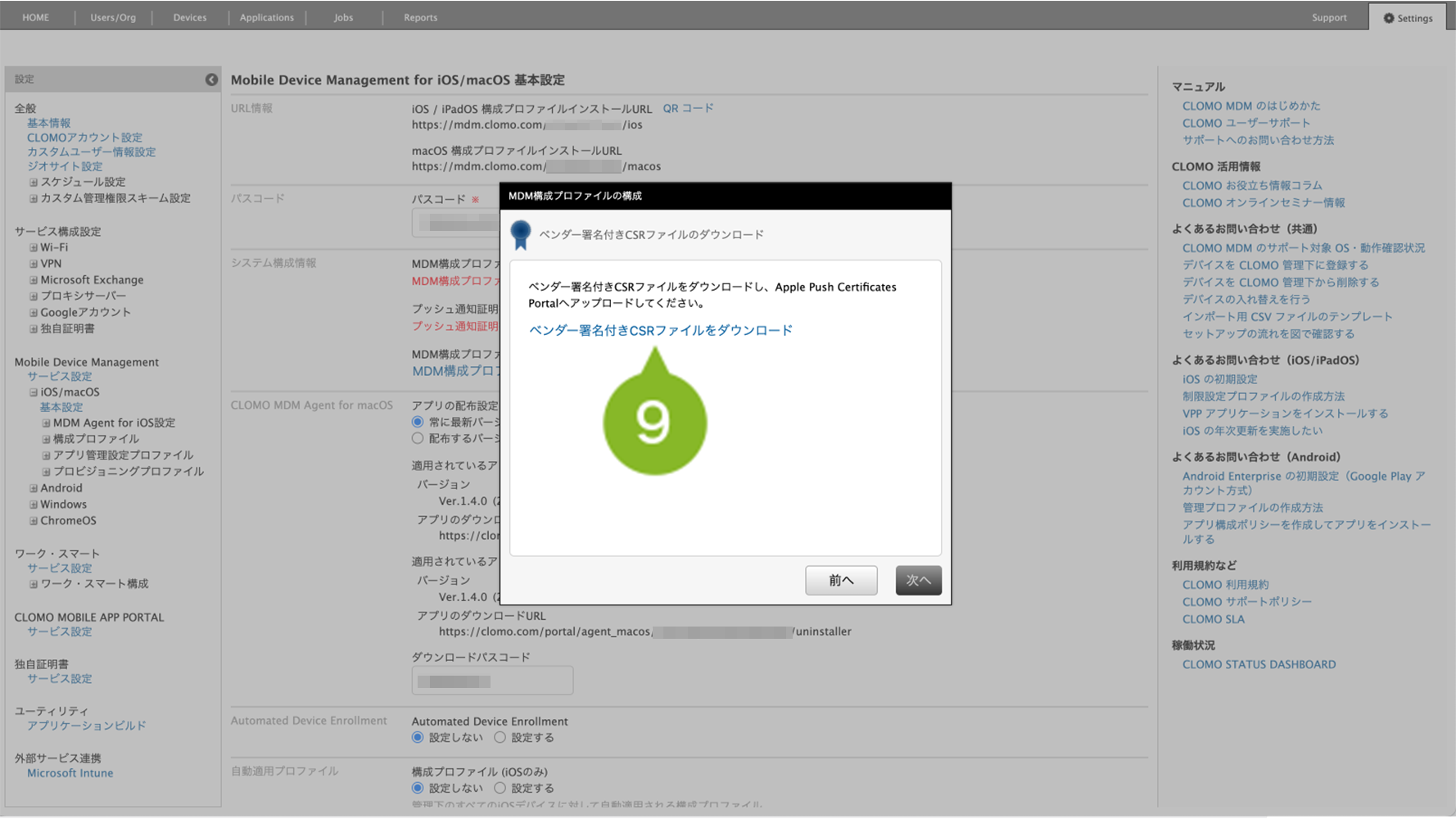The width and height of the screenshot is (1456, 819).
Task: Open サービス設定 under ワーク・スマート
Action: coord(60,568)
